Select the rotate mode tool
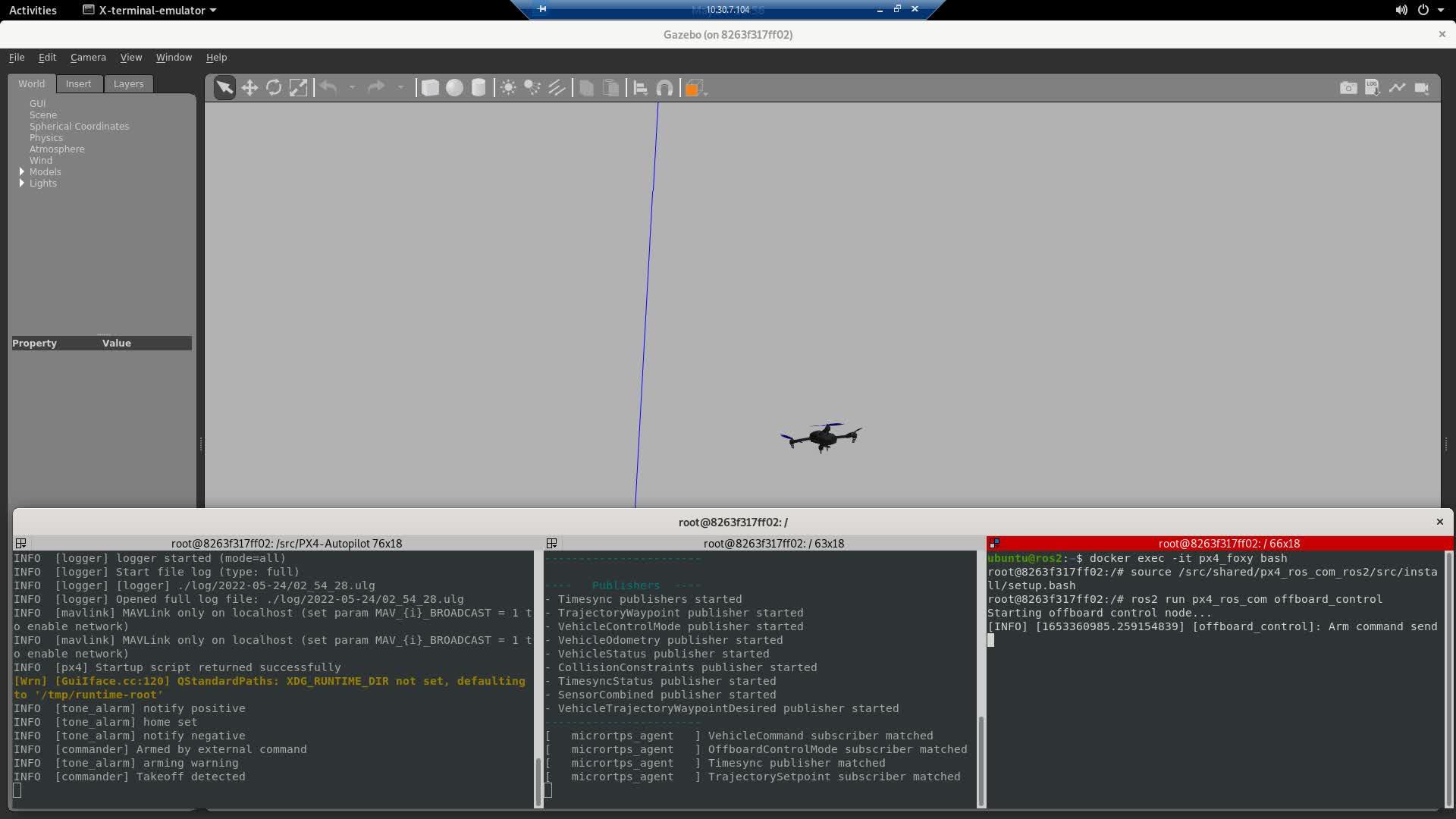The height and width of the screenshot is (819, 1456). (274, 88)
